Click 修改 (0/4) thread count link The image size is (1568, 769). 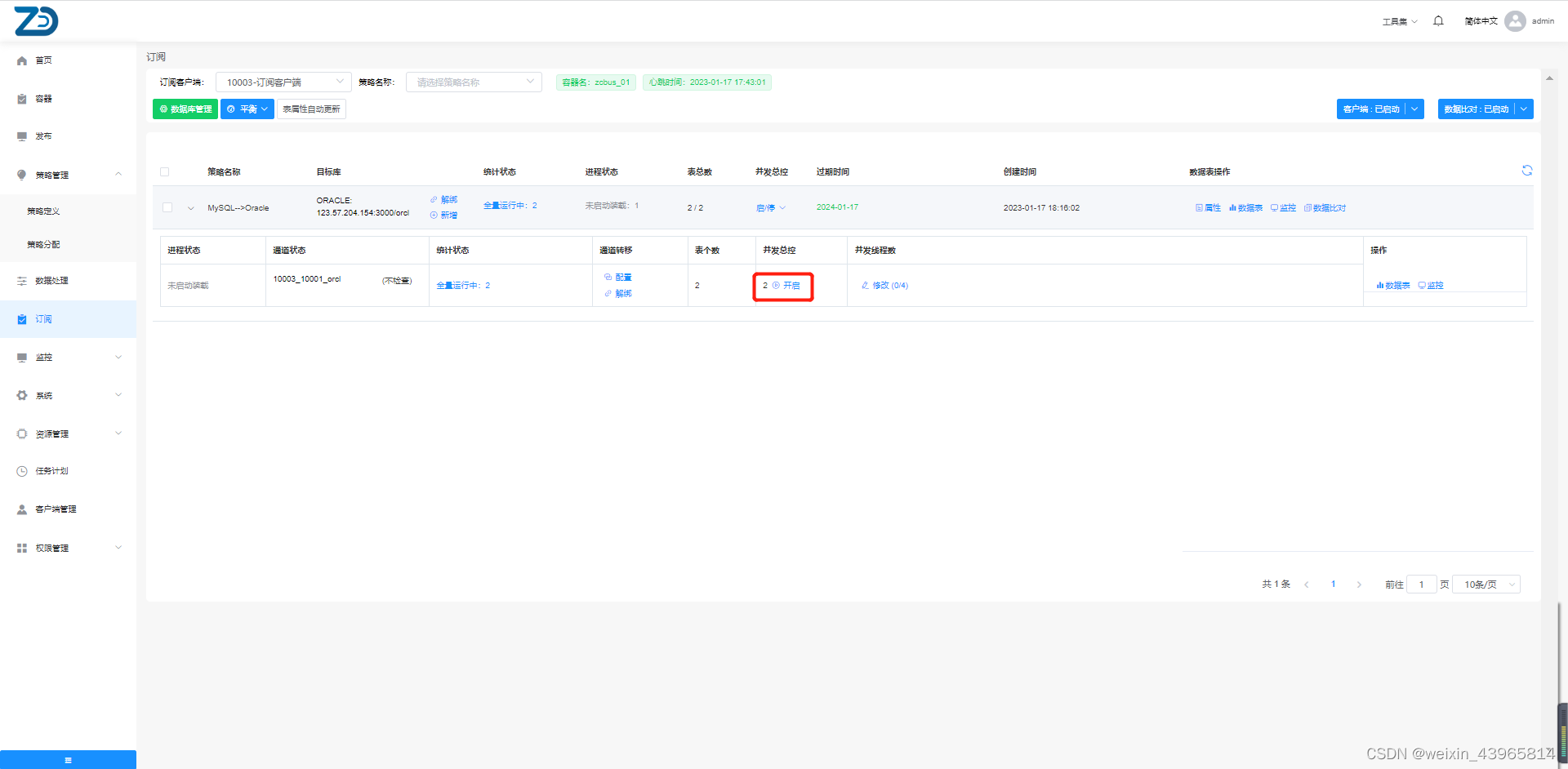(x=885, y=286)
